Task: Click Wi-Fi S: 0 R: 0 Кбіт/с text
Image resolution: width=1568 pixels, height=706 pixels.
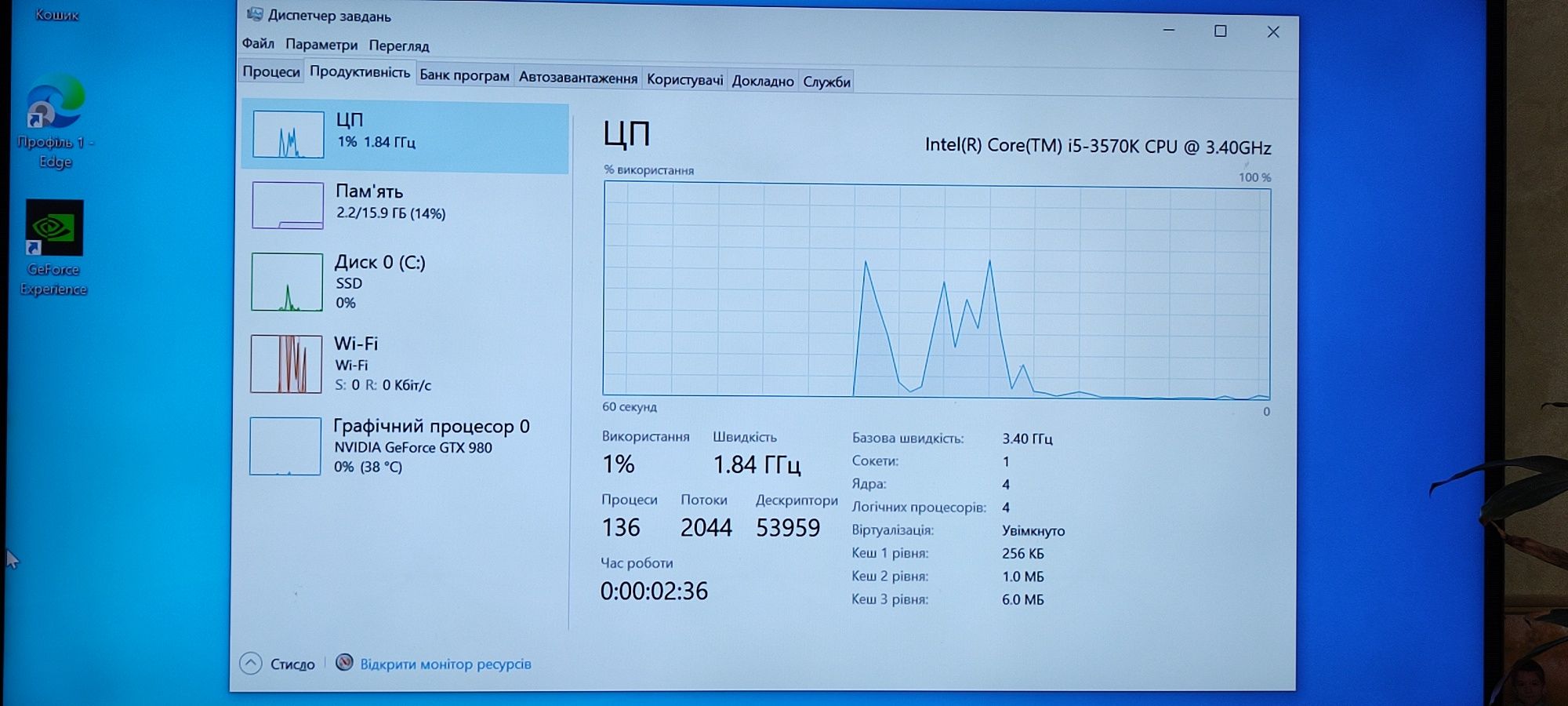Action: pos(383,384)
